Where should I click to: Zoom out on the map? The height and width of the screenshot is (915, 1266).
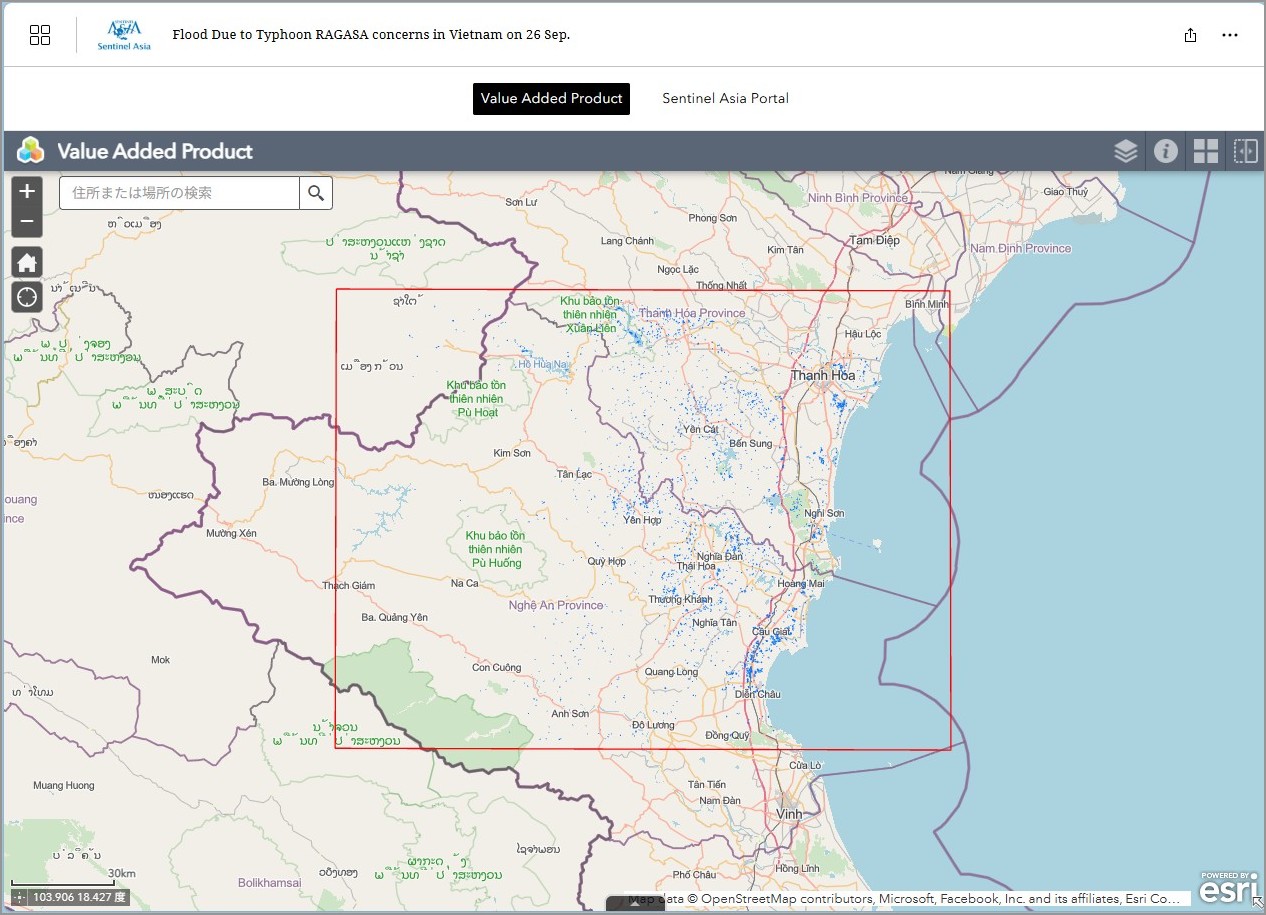point(27,221)
